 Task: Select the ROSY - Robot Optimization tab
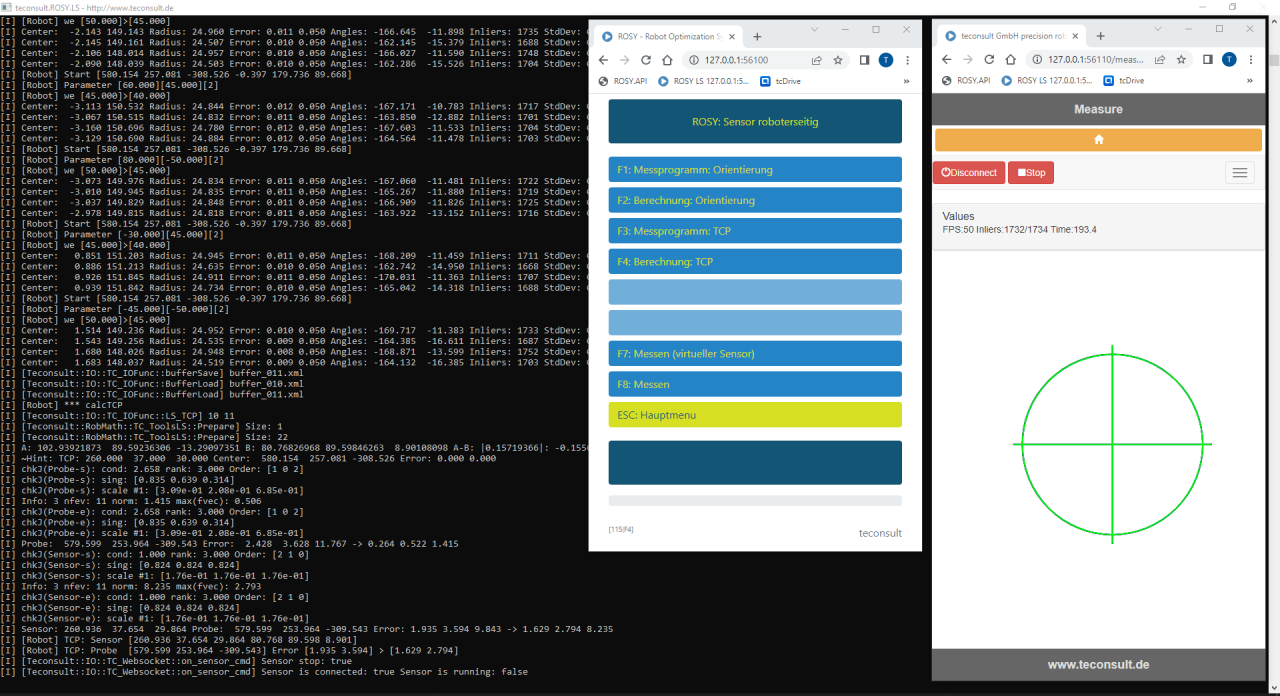670,36
